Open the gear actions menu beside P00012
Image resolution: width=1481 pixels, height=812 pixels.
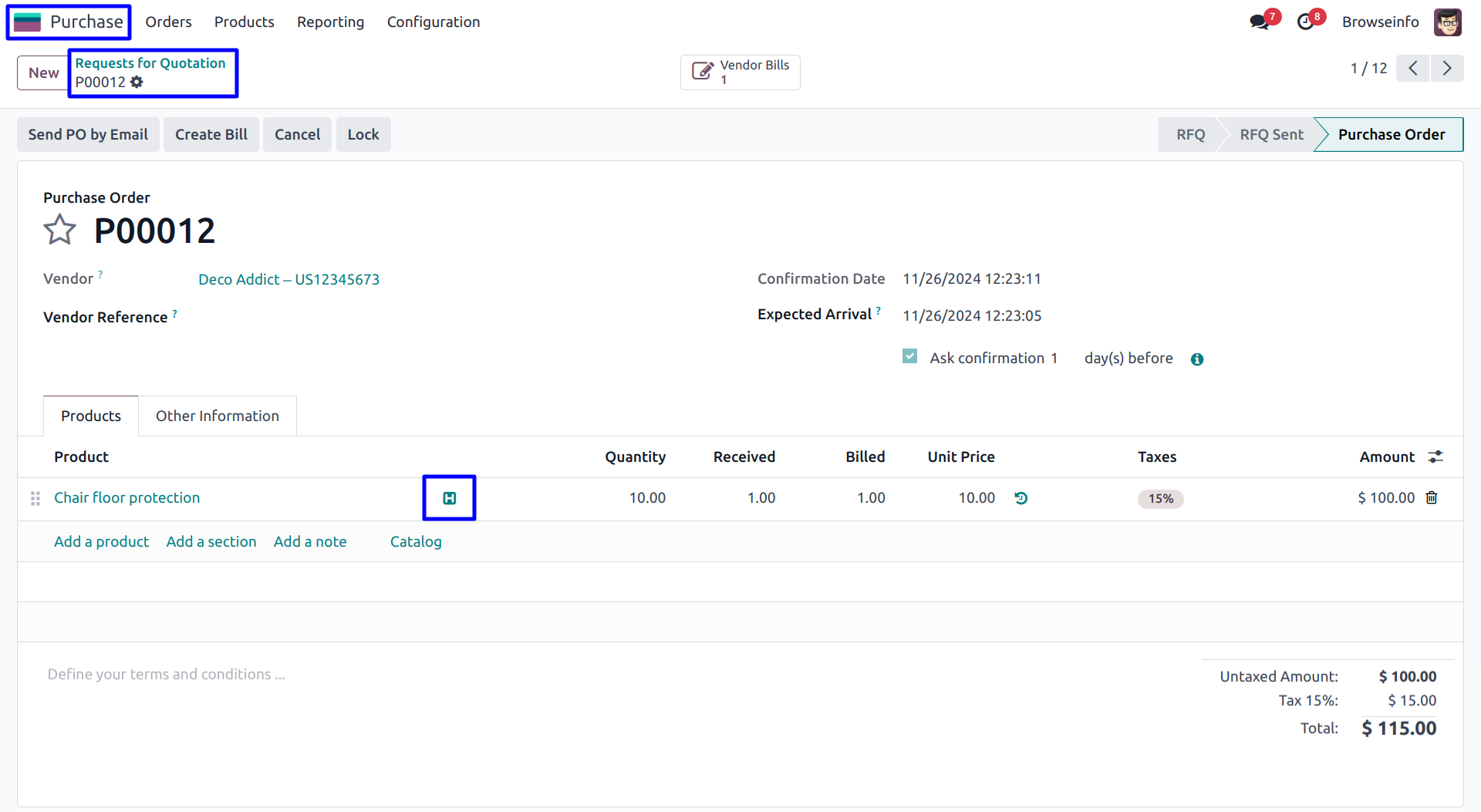(x=137, y=82)
